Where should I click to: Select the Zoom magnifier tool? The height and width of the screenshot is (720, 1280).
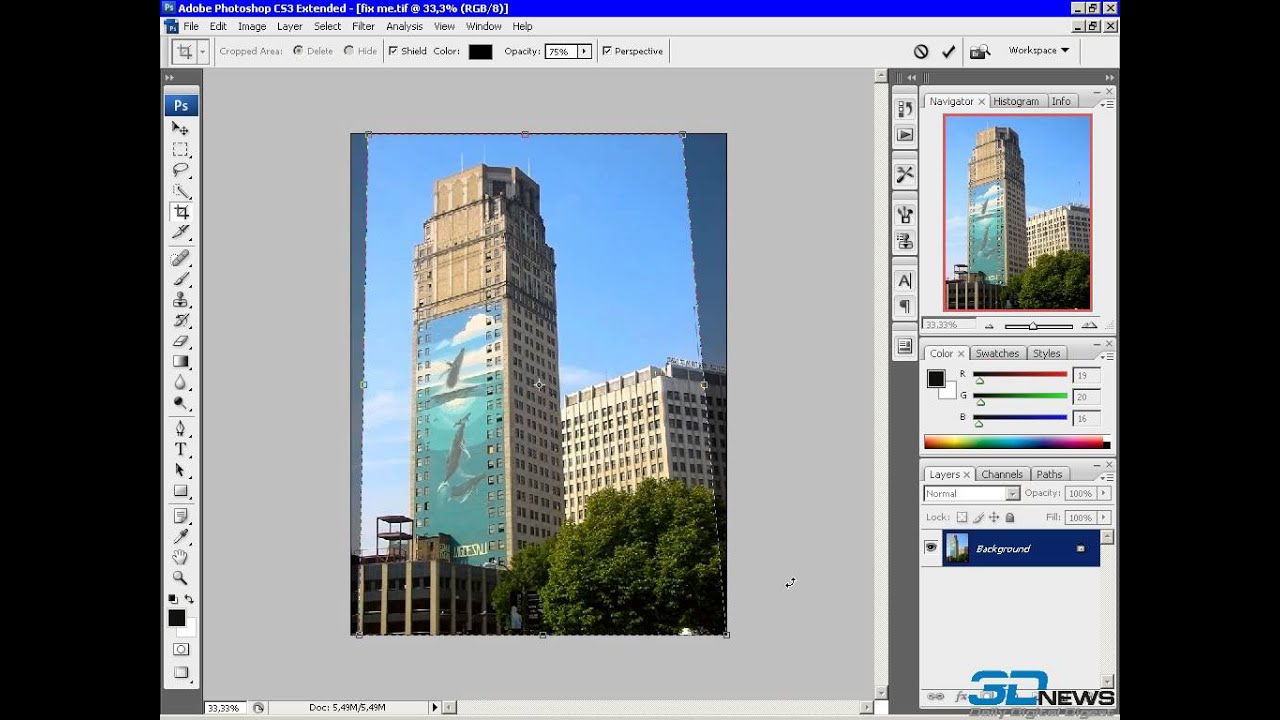click(x=181, y=577)
